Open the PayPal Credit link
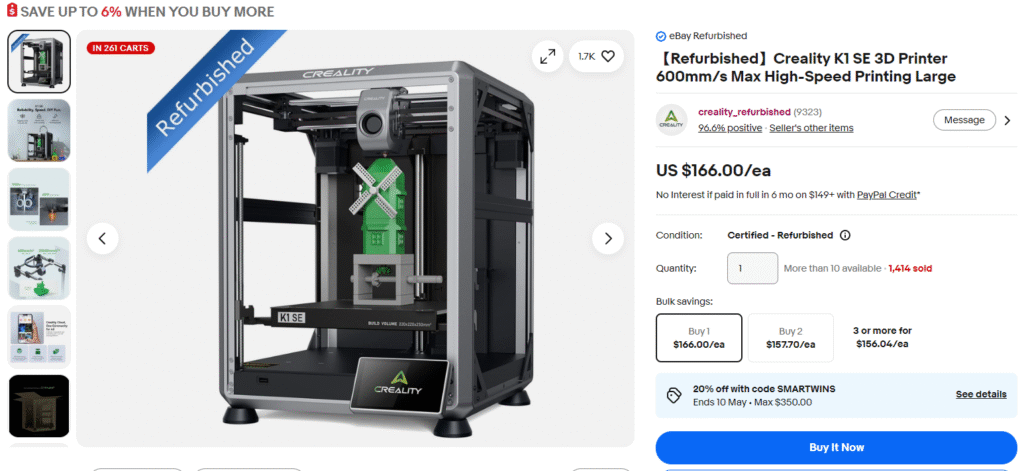The height and width of the screenshot is (471, 1024). [887, 195]
